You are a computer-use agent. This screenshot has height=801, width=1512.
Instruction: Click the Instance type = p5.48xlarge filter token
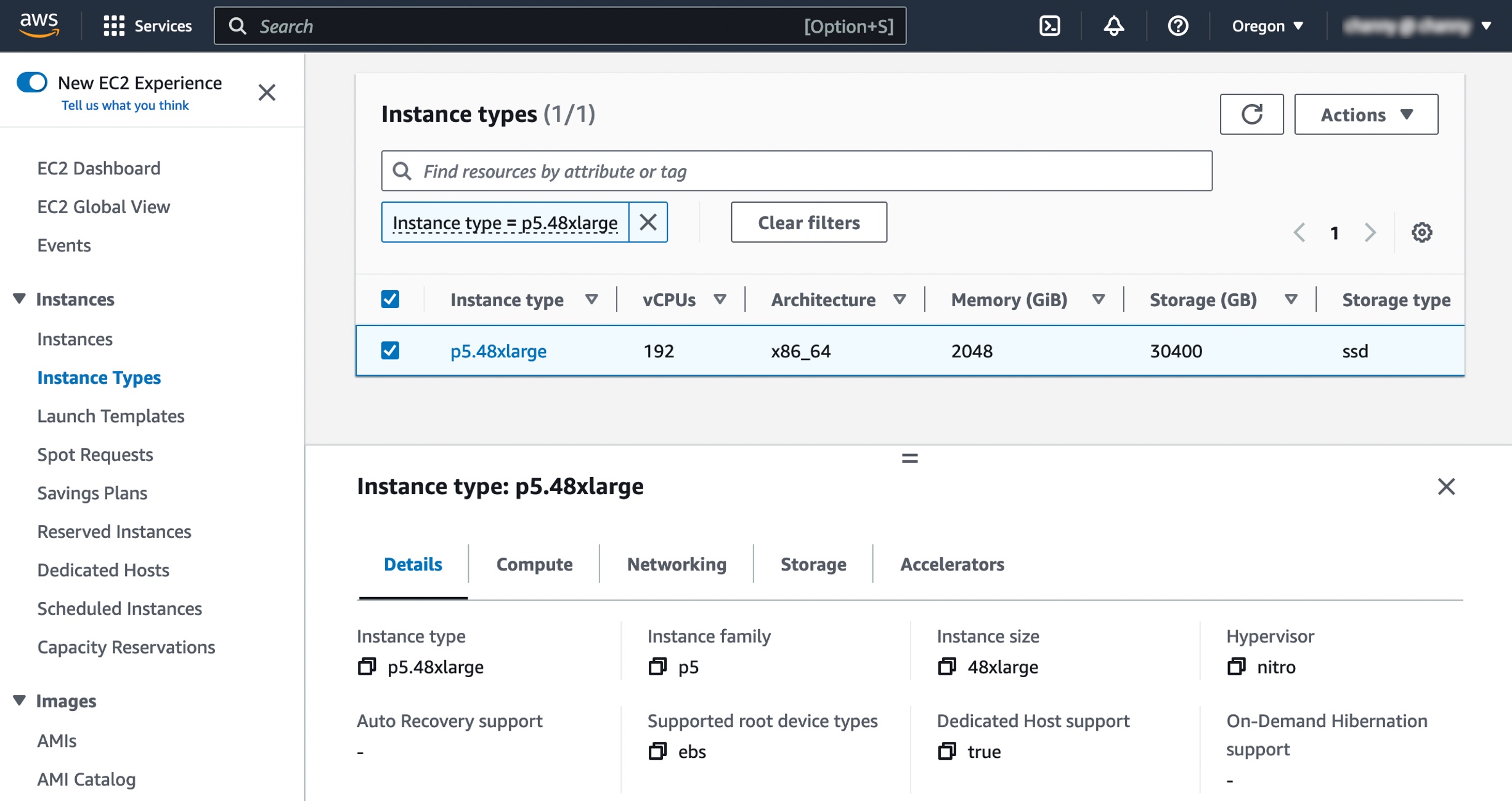[505, 222]
